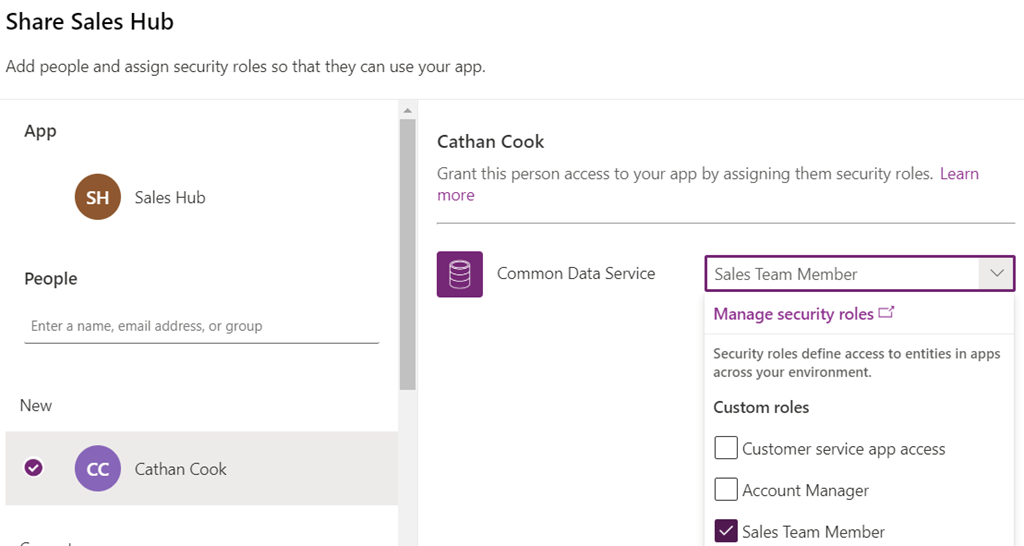Click the Sales Hub app name label
Image resolution: width=1024 pixels, height=546 pixels.
170,198
